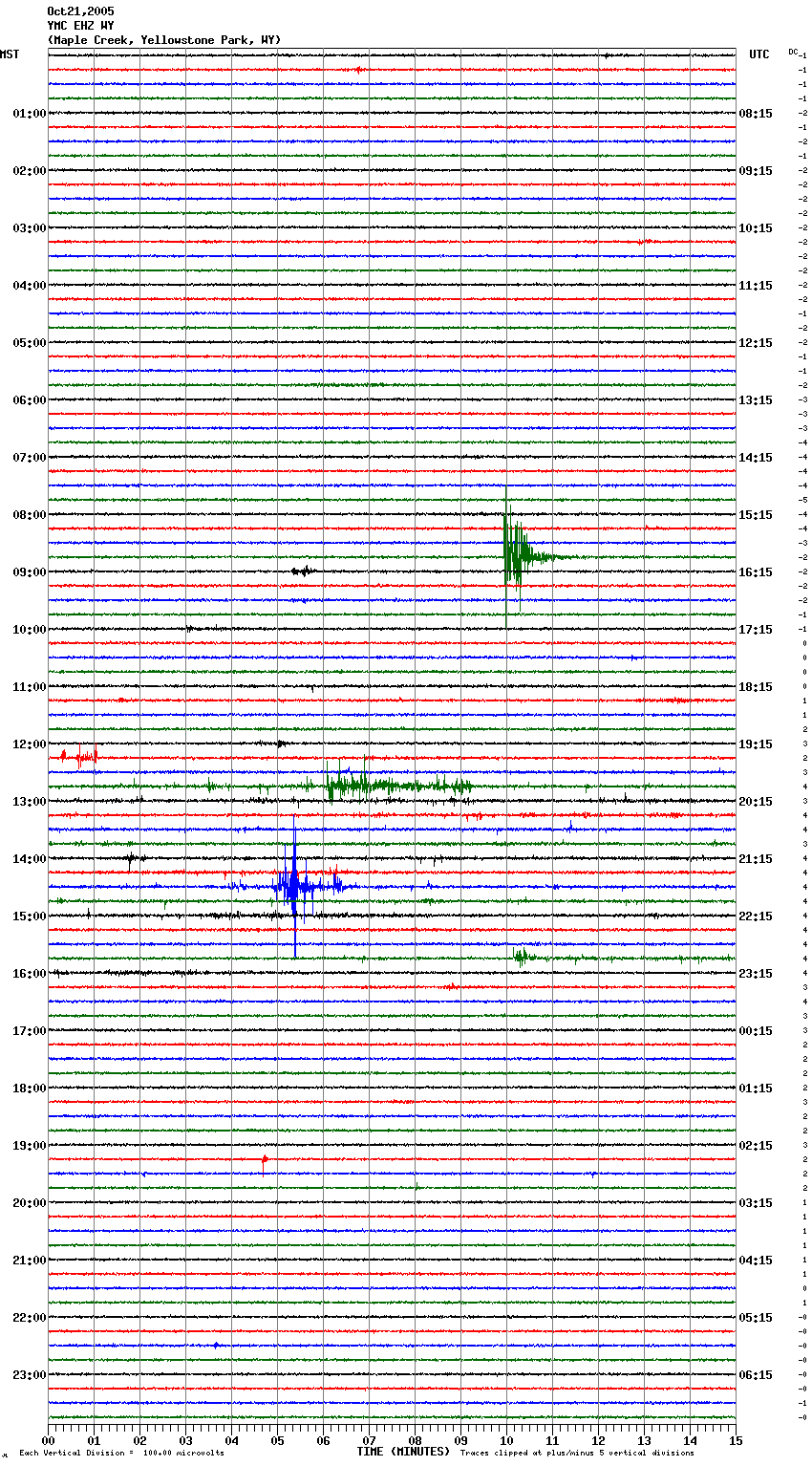
Task: Click the 21:15 UTC time label
Action: tap(756, 859)
